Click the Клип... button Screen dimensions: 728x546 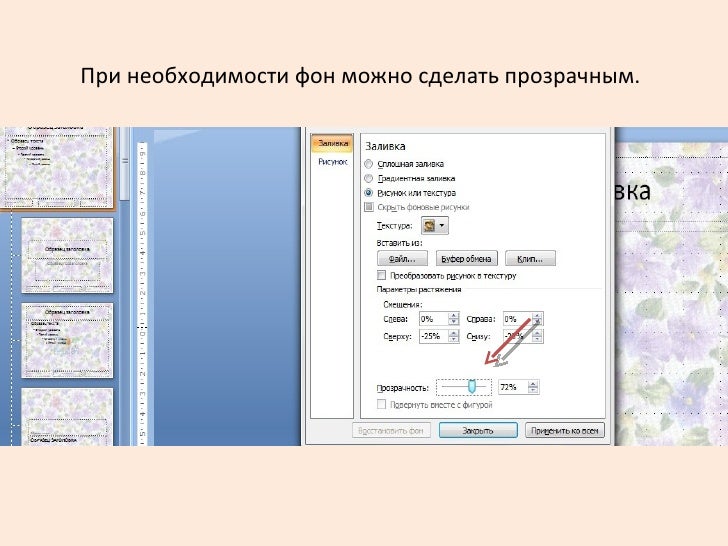530,259
